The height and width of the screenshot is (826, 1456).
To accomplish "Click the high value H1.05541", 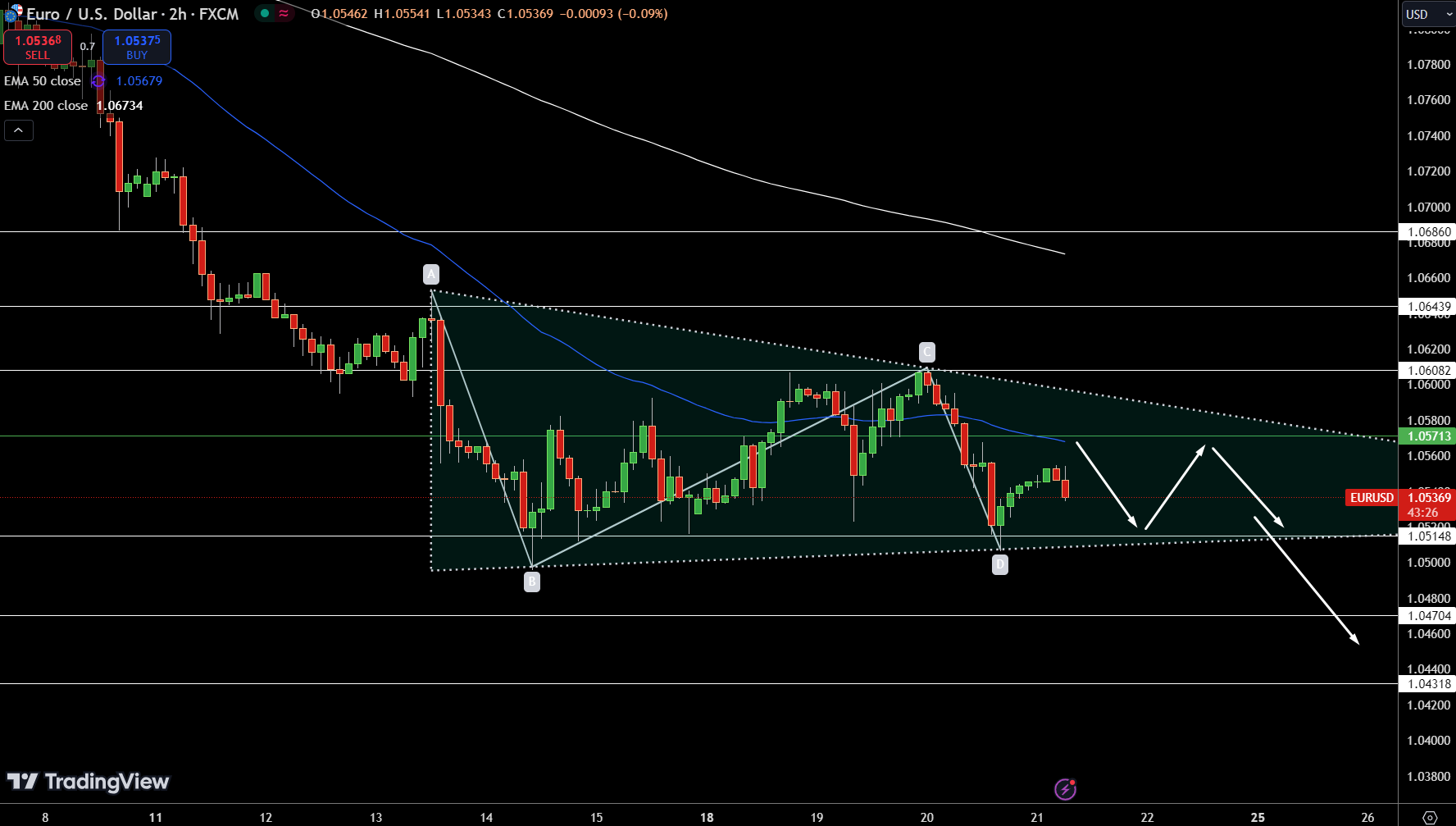I will click(x=402, y=14).
